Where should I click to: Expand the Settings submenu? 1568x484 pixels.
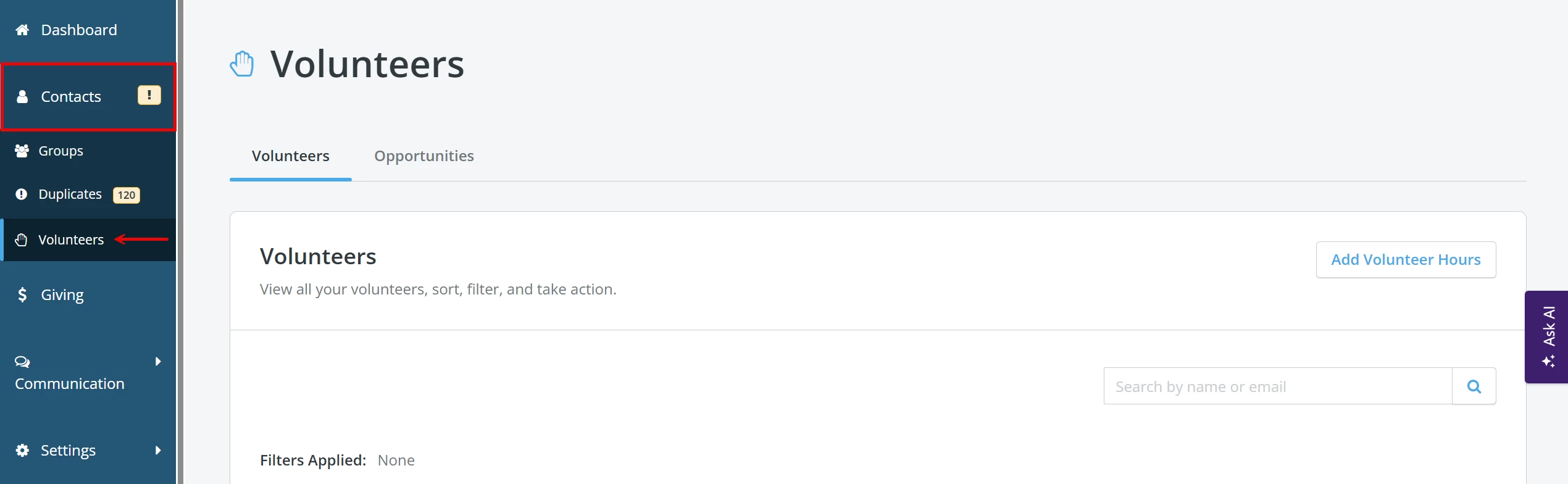[157, 450]
